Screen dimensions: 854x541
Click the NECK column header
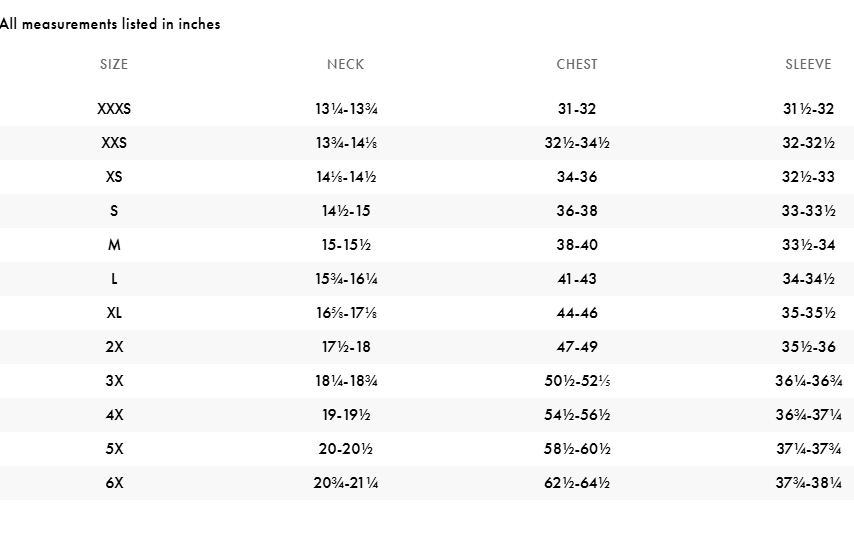click(x=345, y=64)
